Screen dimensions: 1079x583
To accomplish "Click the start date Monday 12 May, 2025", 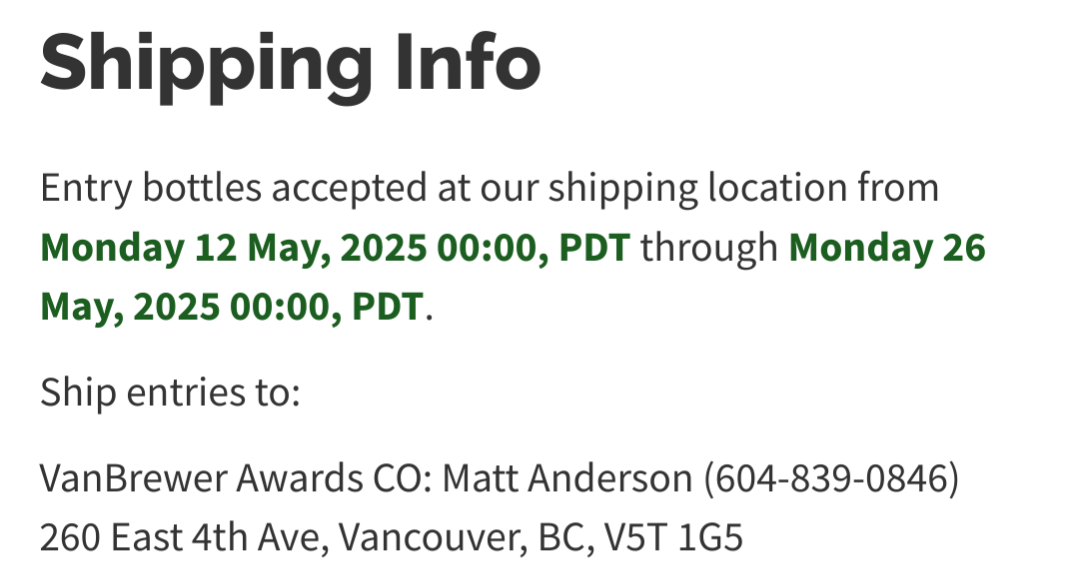I will (234, 248).
